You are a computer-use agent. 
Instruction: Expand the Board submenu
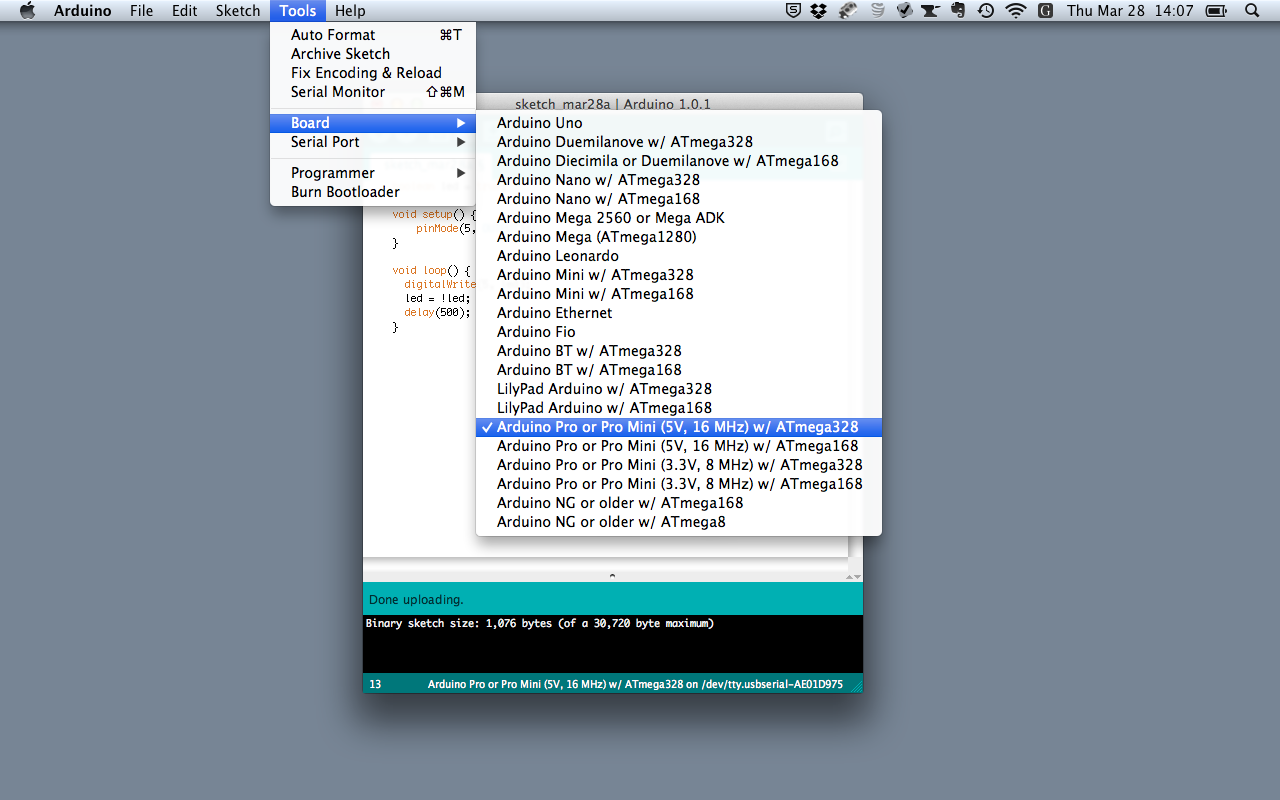[373, 123]
